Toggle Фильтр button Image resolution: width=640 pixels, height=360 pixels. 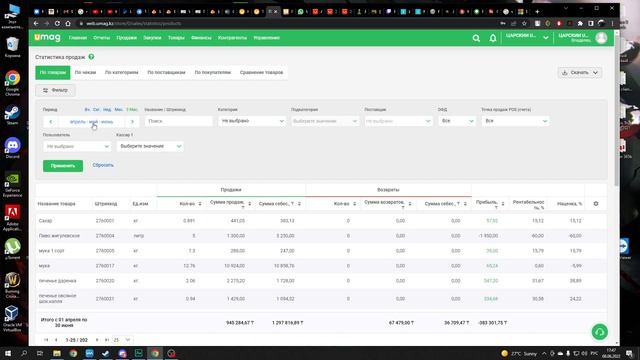(x=56, y=90)
